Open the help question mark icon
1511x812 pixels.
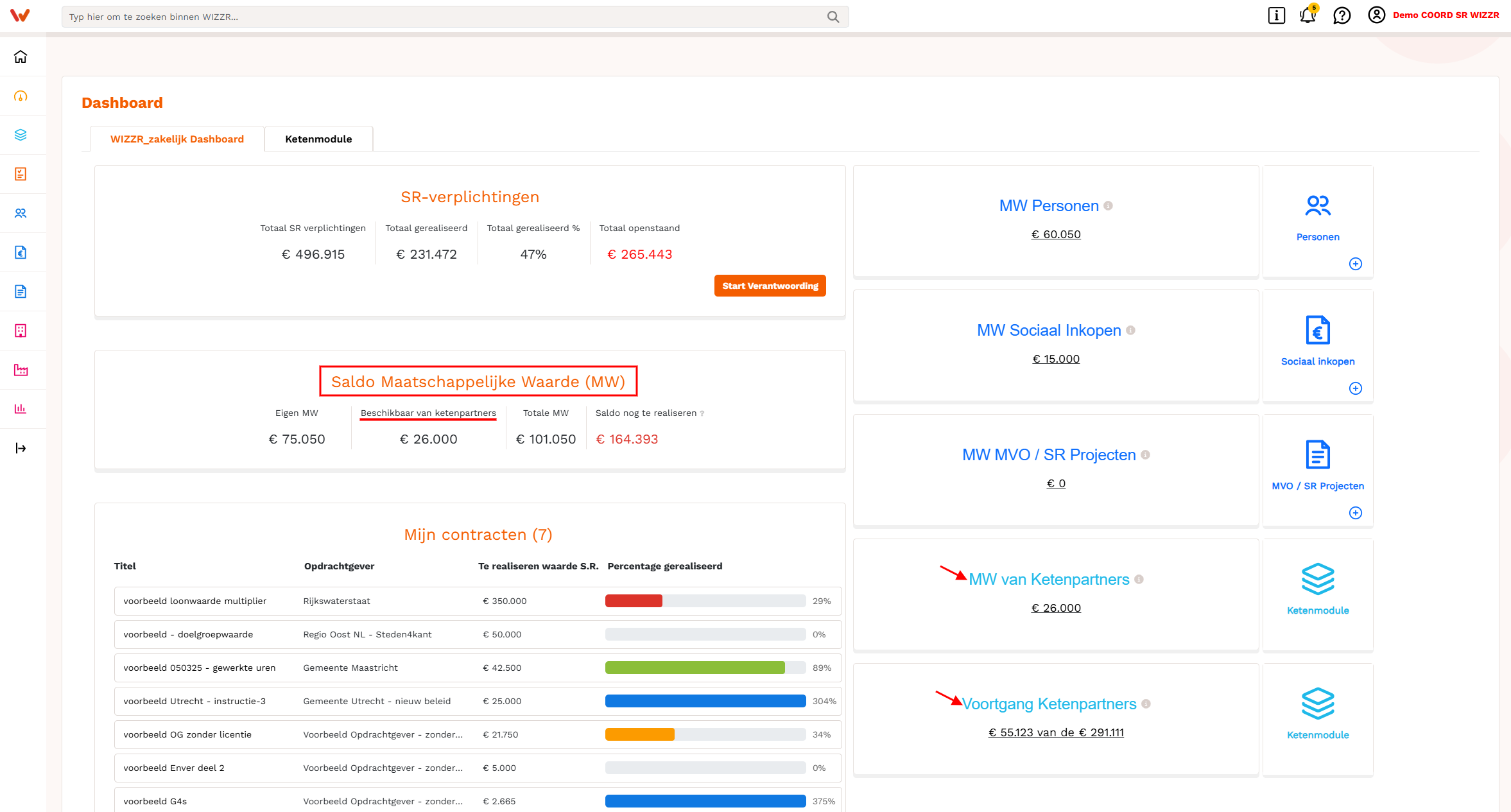(x=1342, y=15)
